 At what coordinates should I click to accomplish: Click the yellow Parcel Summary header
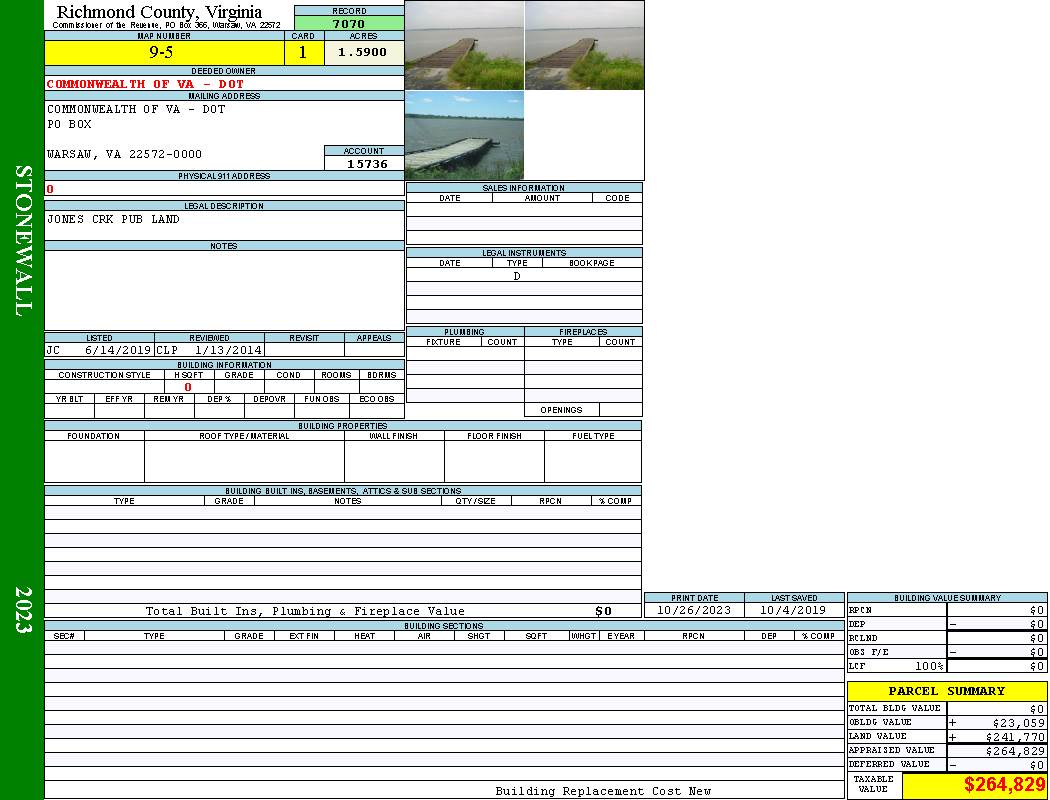tap(946, 691)
